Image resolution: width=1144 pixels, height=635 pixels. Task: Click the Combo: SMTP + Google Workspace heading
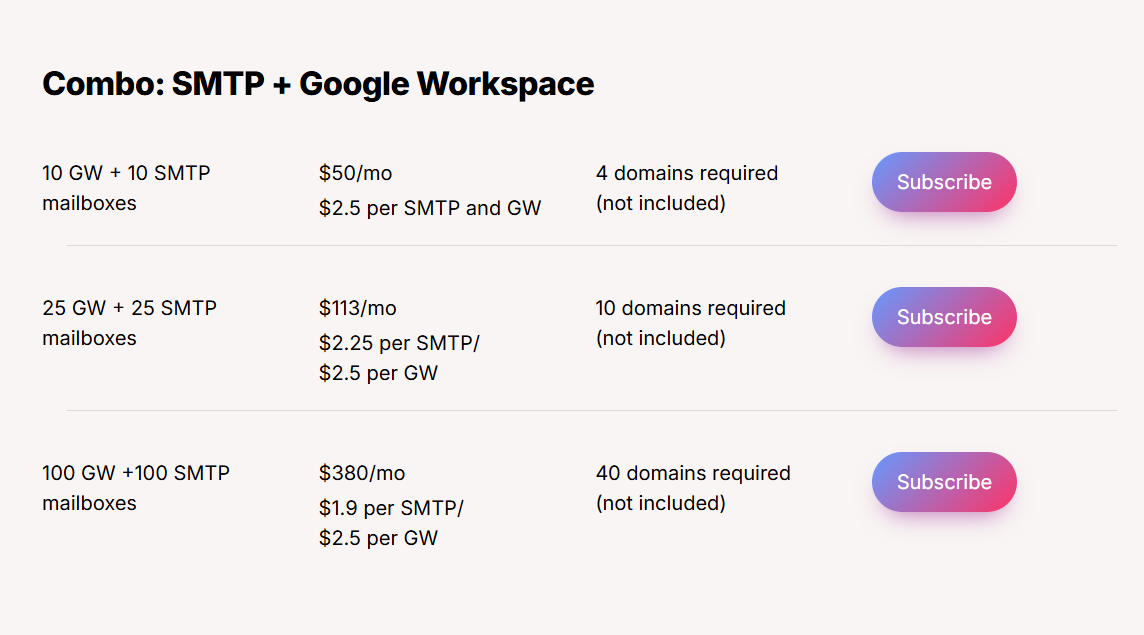click(317, 84)
